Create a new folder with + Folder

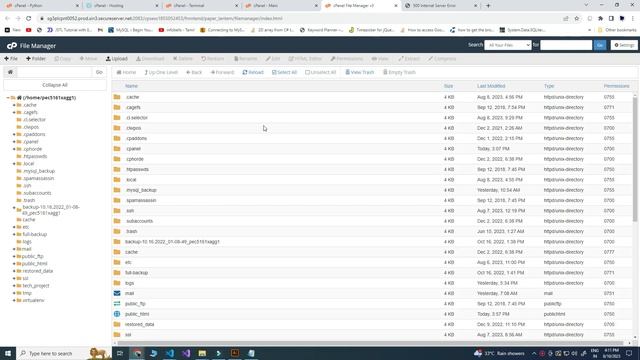(x=36, y=59)
